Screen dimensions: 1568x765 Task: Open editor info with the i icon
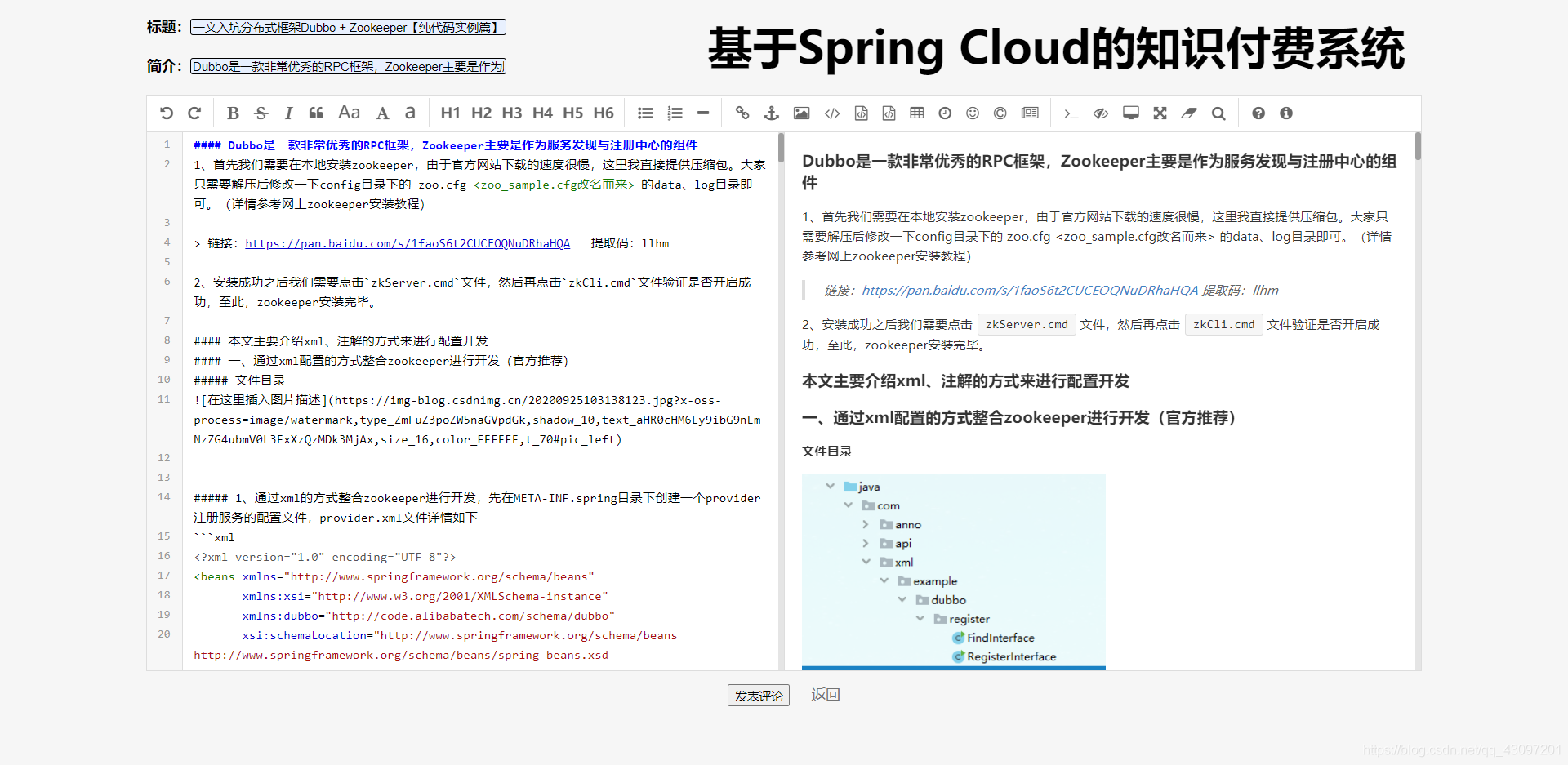coord(1286,113)
